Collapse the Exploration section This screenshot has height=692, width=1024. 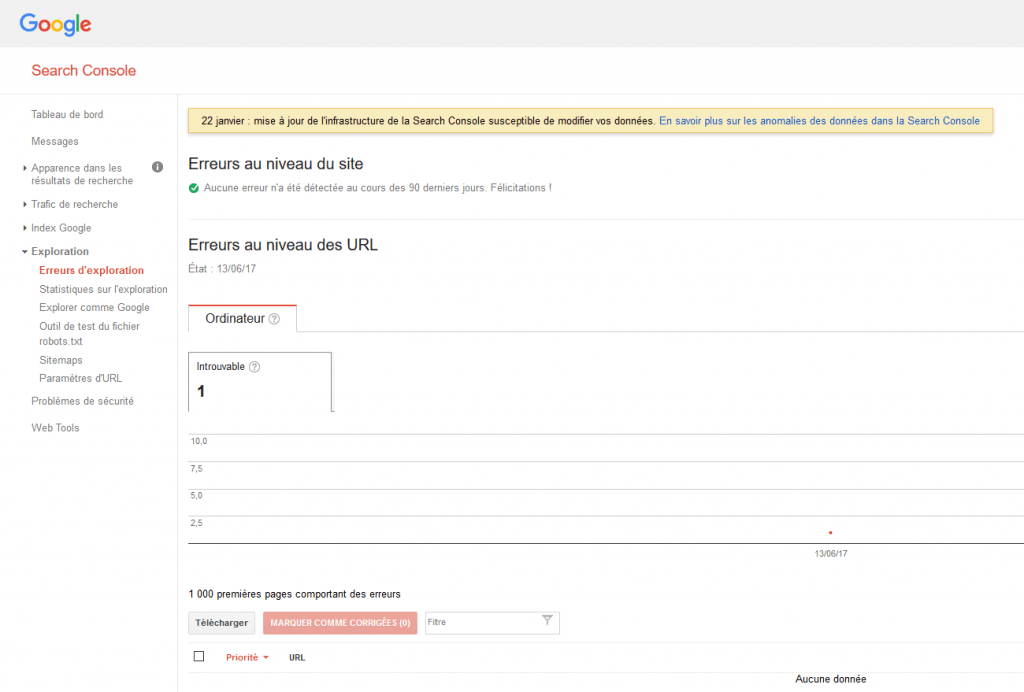(x=59, y=251)
